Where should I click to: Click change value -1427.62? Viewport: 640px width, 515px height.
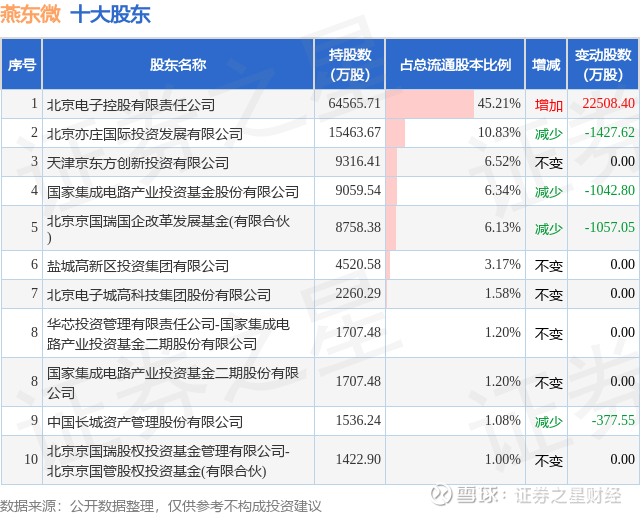coord(609,133)
